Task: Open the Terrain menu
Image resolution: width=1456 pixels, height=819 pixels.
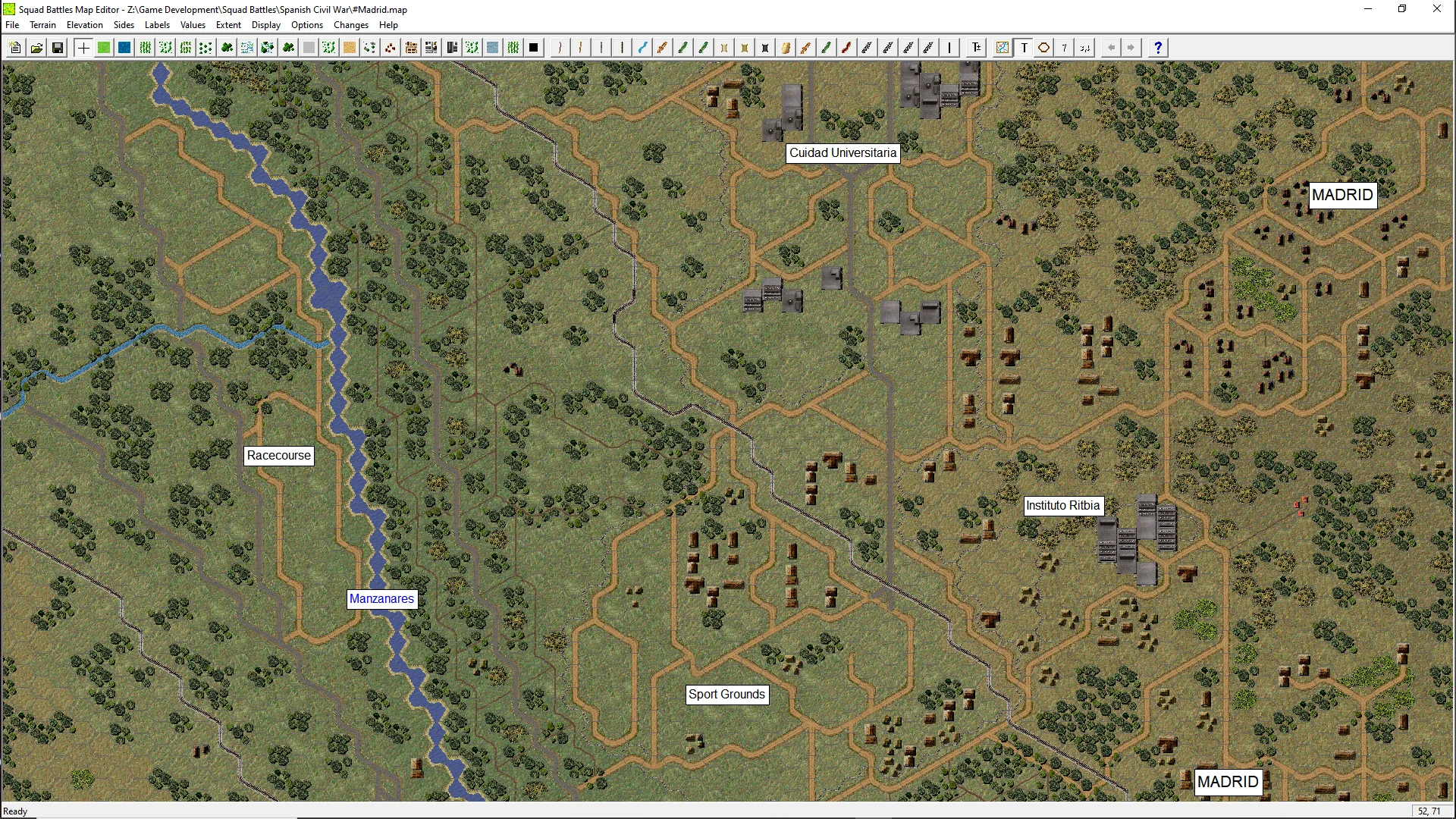Action: coord(42,25)
